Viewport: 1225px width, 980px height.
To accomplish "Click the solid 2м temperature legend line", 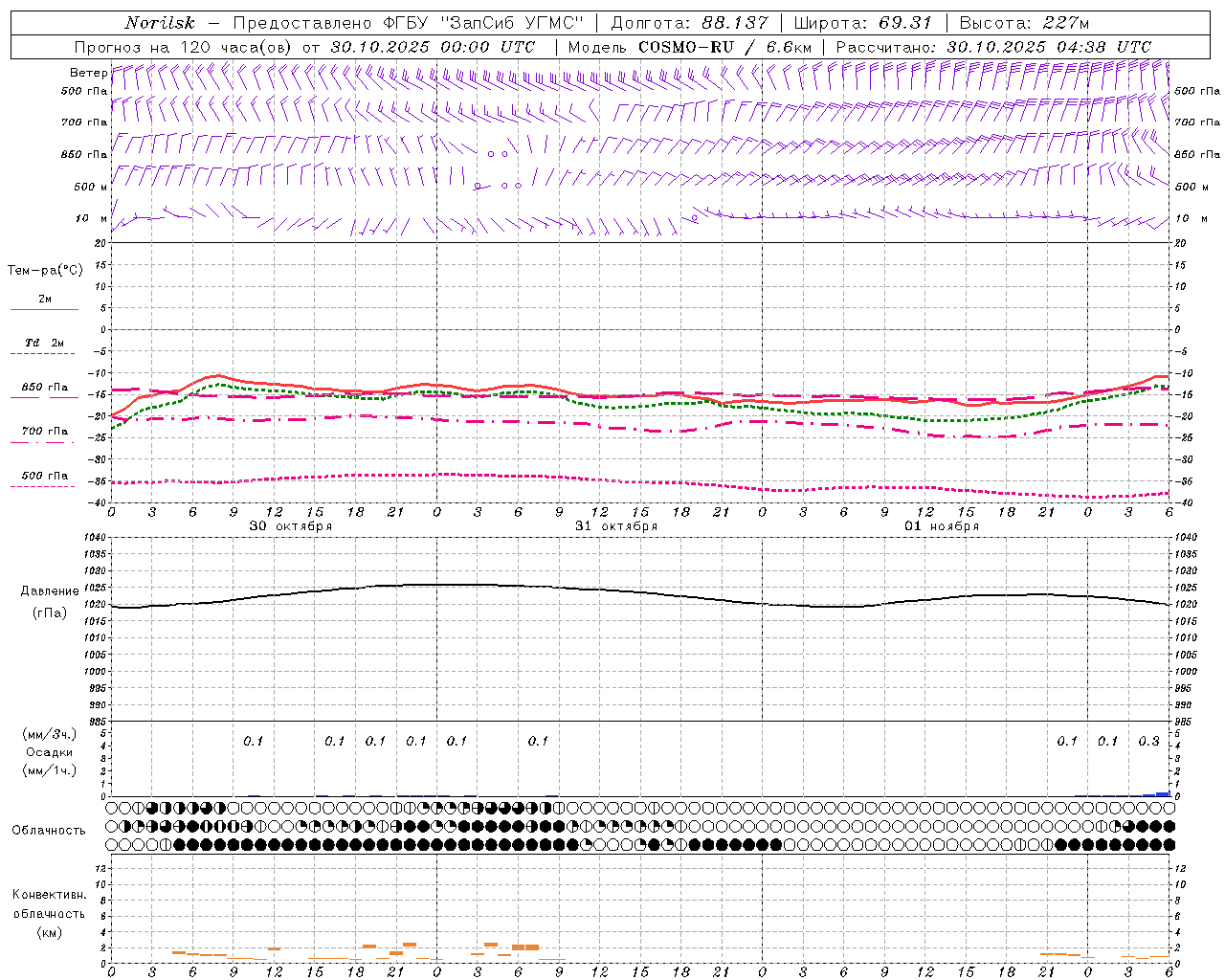I will [x=44, y=310].
